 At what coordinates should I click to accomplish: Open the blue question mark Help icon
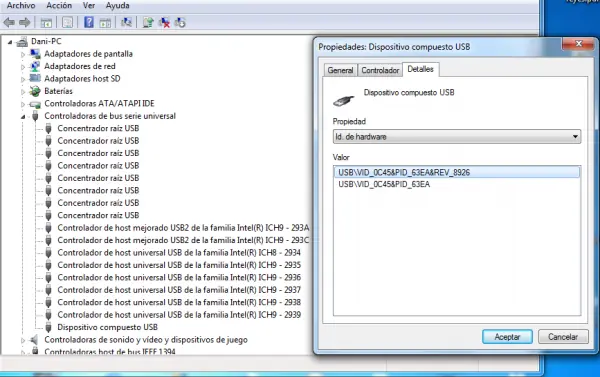(89, 22)
